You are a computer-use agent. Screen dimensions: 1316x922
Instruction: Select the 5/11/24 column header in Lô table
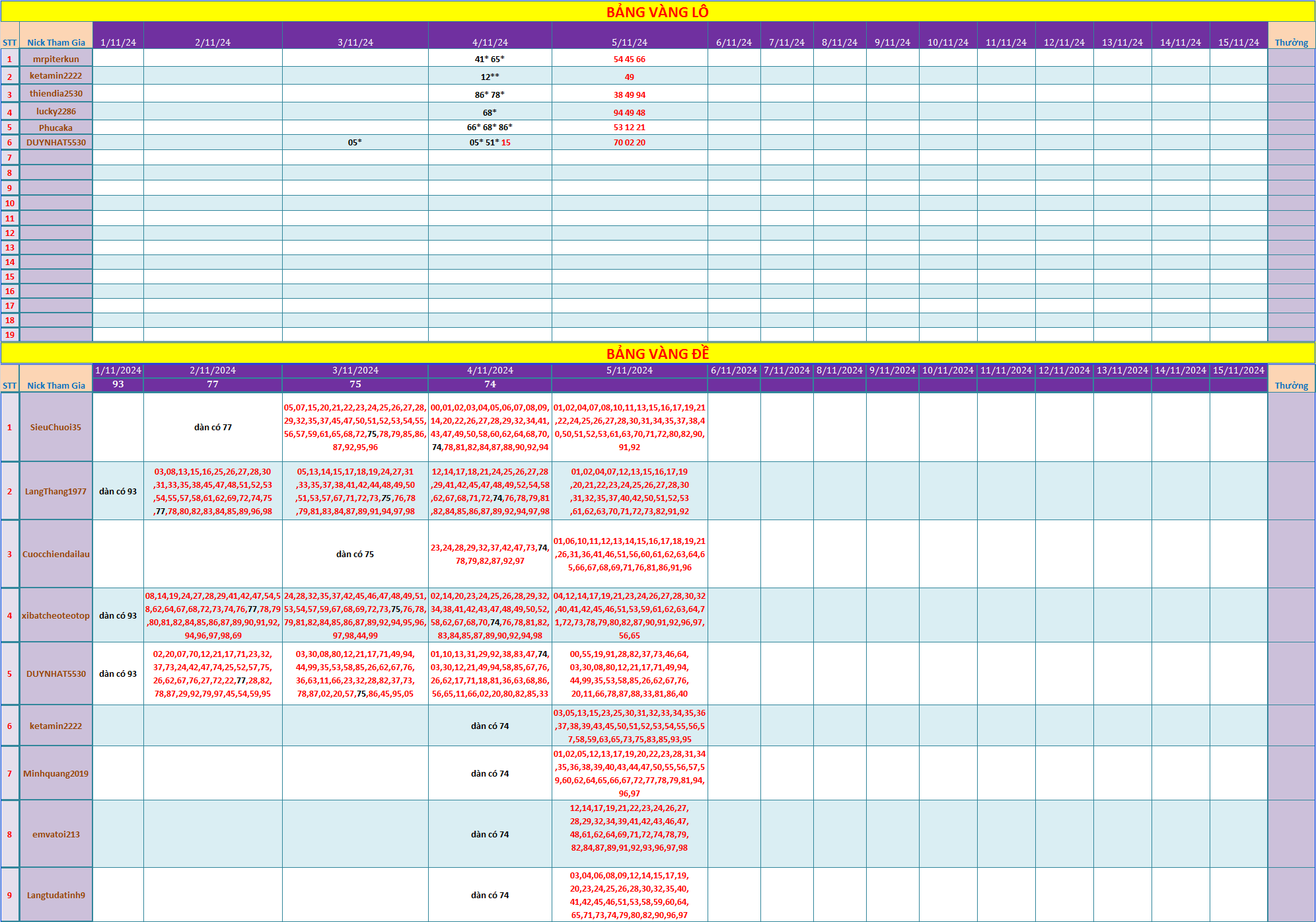pos(629,42)
